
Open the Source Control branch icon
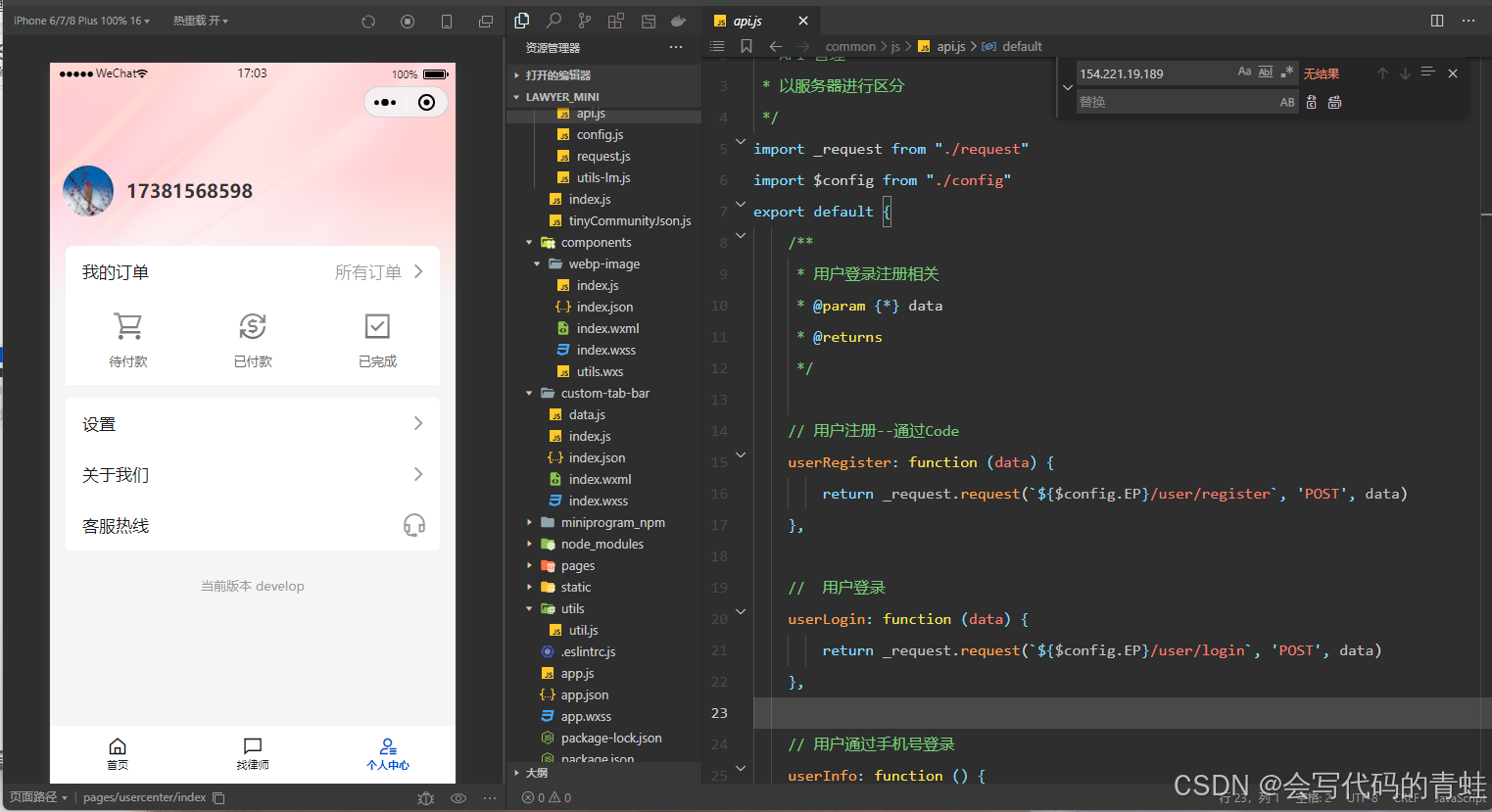[585, 20]
